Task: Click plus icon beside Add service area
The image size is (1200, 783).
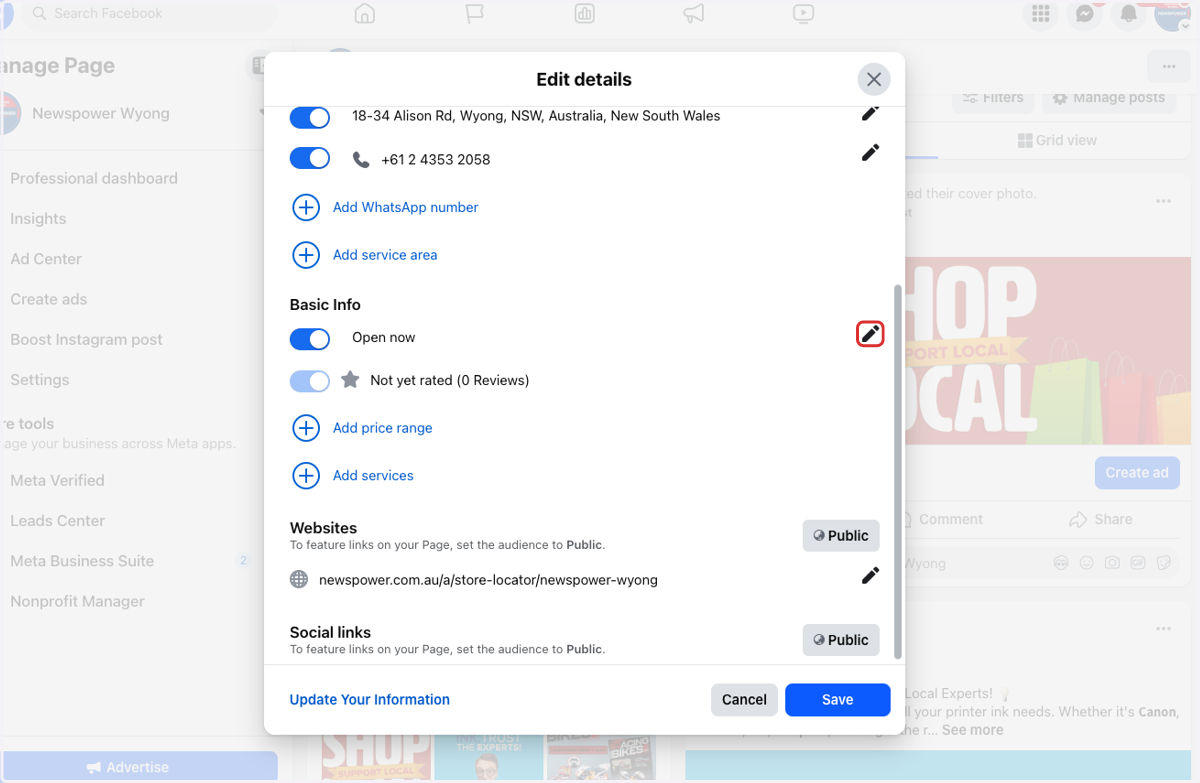Action: point(306,255)
